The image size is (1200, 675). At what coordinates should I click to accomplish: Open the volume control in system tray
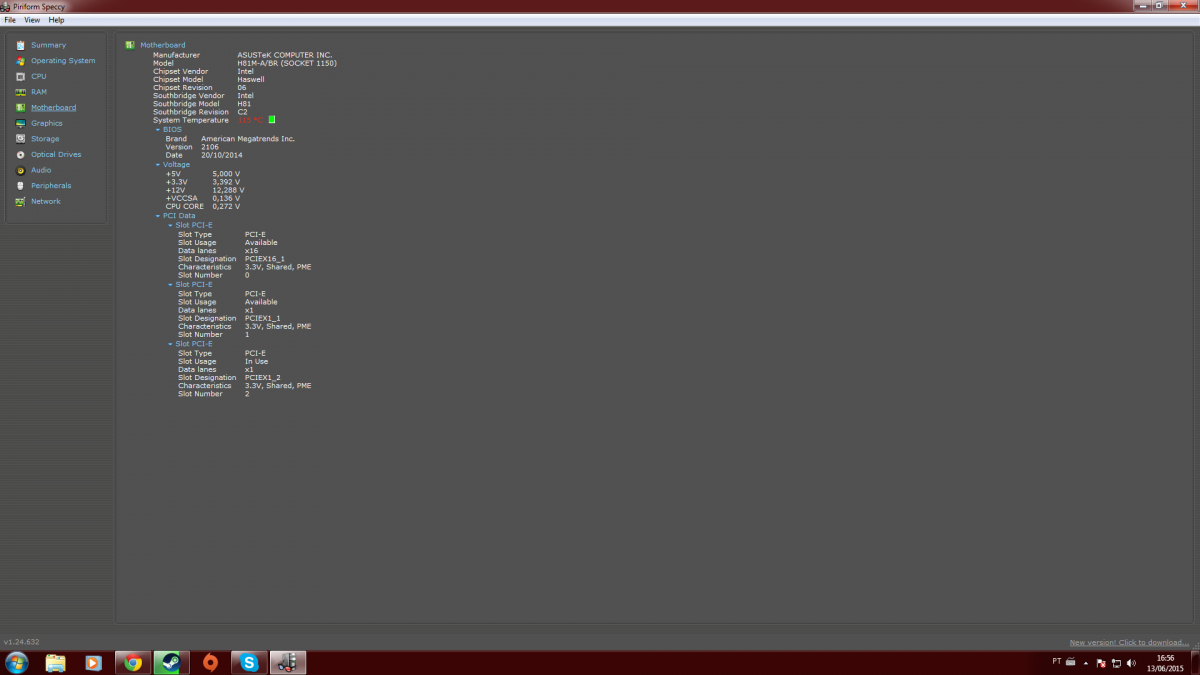coord(1131,663)
